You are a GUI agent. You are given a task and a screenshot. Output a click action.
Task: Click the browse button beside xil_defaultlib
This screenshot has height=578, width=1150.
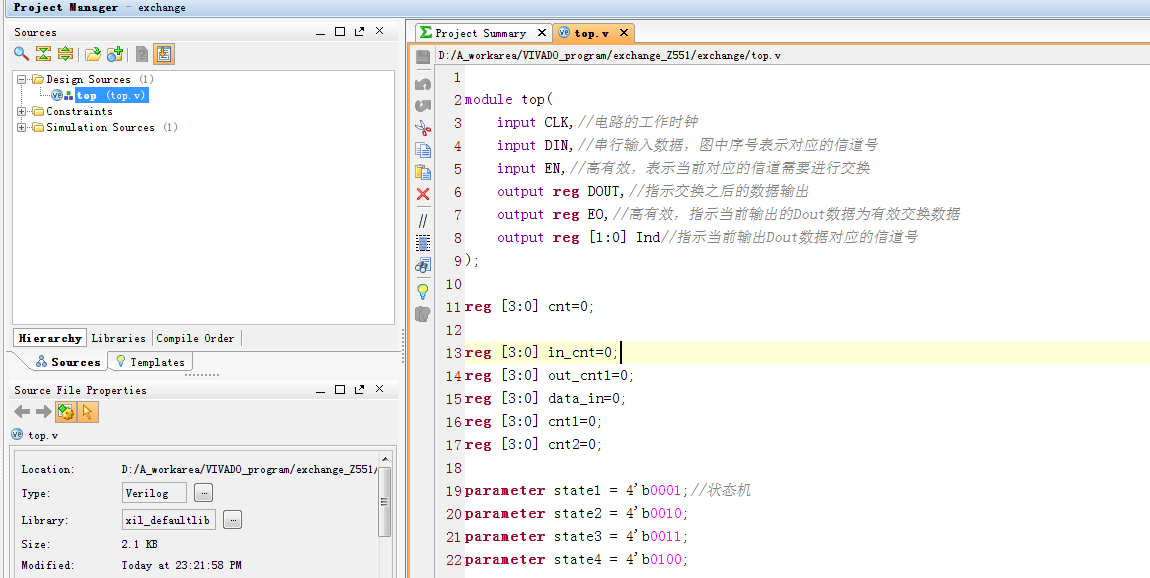pyautogui.click(x=232, y=520)
